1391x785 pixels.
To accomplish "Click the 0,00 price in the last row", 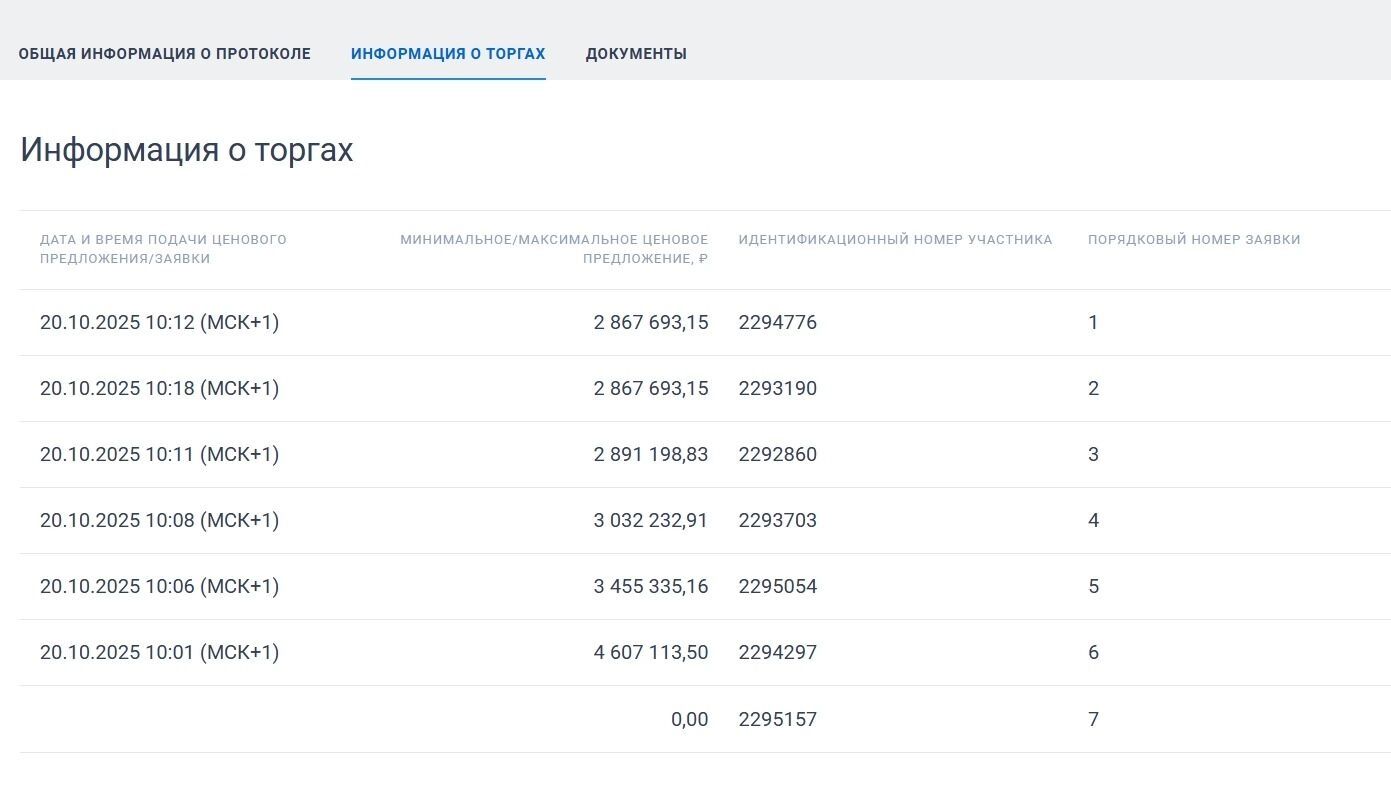I will tap(689, 720).
